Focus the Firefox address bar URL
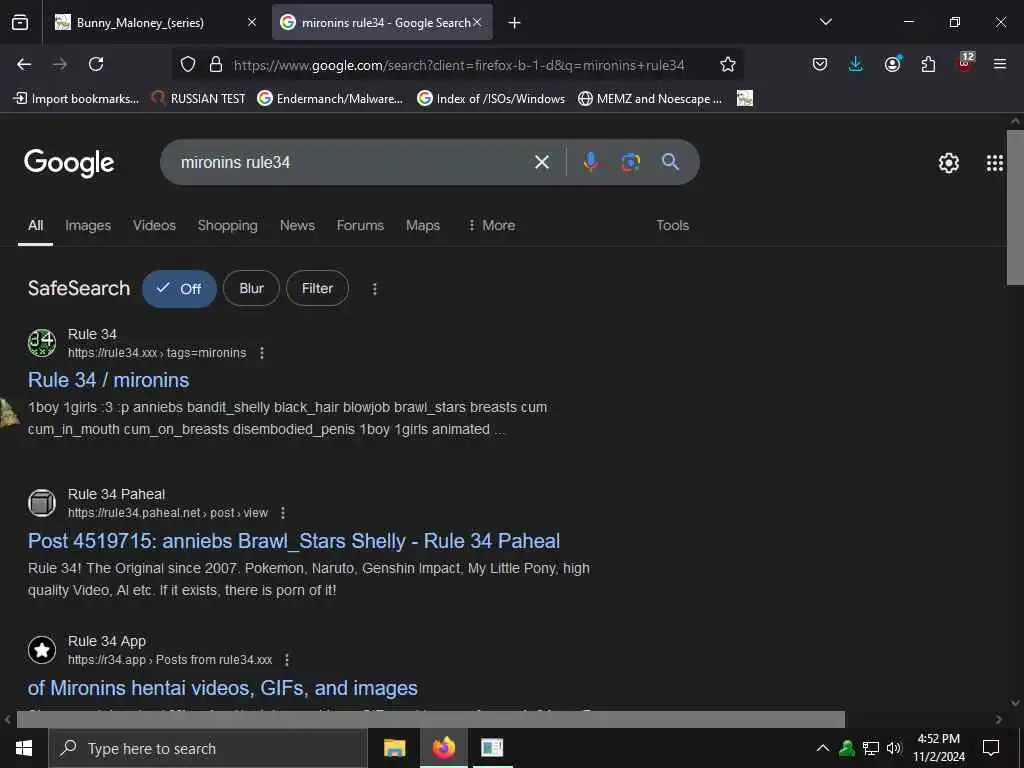Viewport: 1024px width, 768px height. pos(459,65)
